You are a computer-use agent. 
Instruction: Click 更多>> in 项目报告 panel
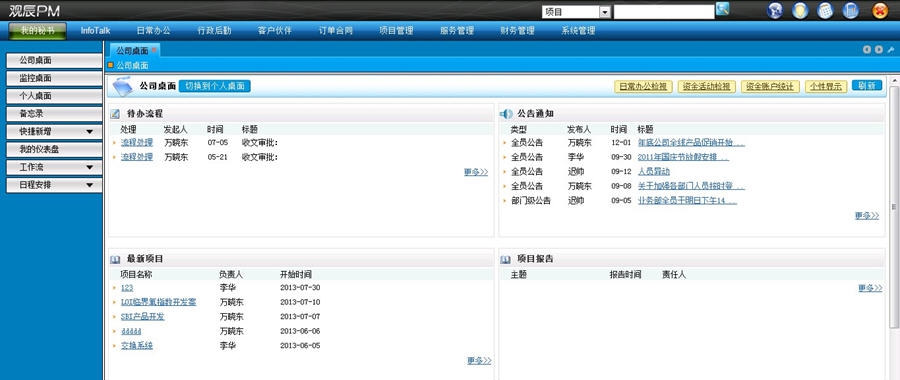(x=870, y=288)
